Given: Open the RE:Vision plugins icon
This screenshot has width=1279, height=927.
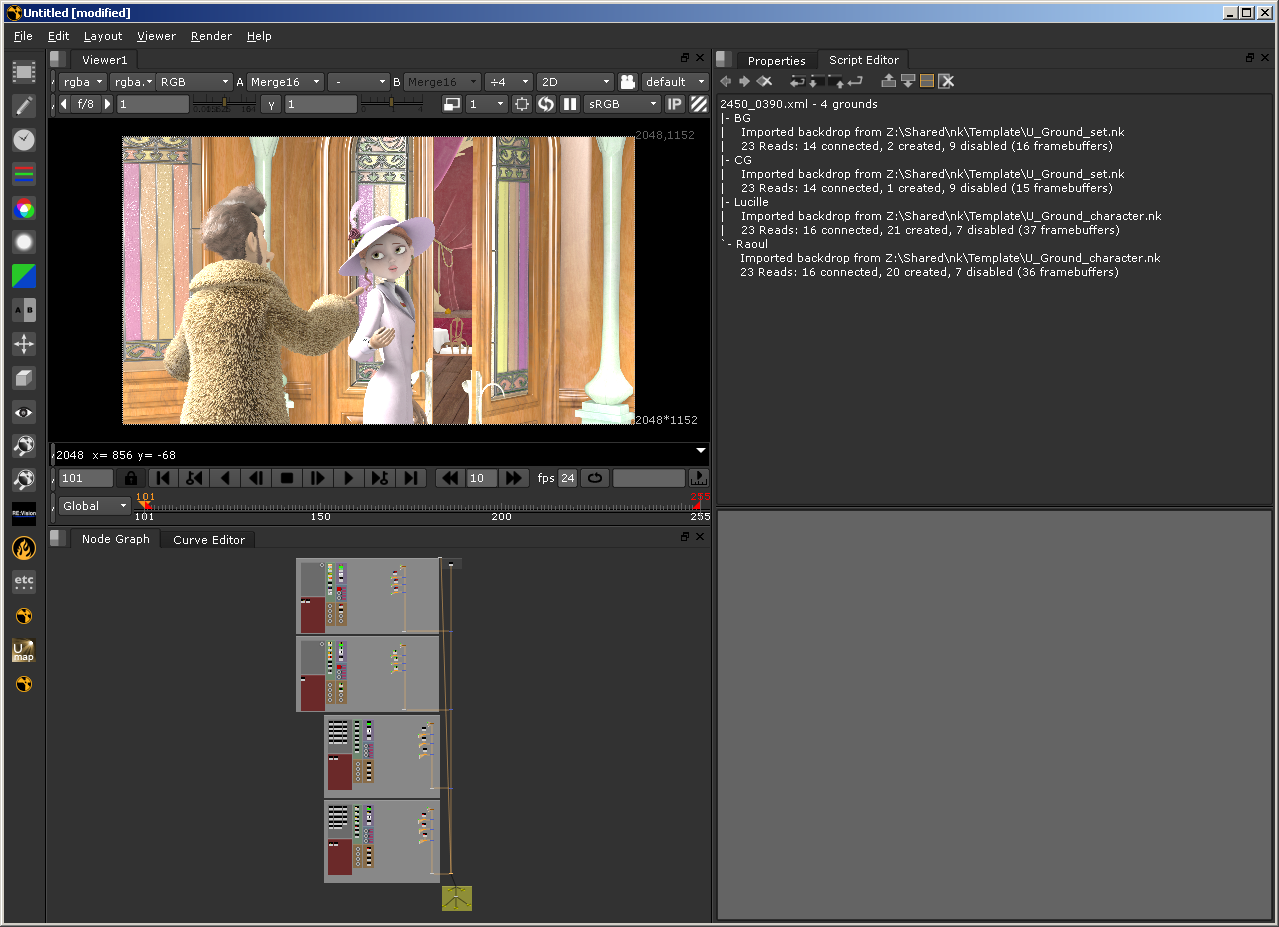Looking at the screenshot, I should tap(24, 514).
